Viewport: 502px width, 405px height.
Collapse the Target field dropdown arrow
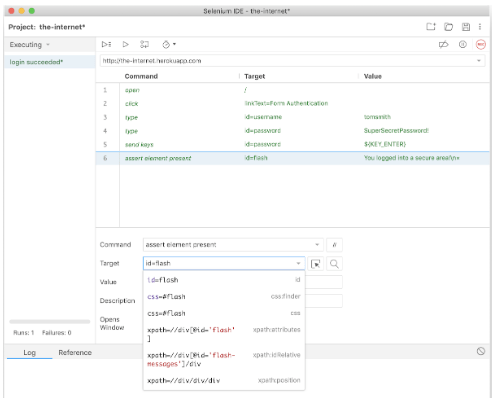coord(298,263)
